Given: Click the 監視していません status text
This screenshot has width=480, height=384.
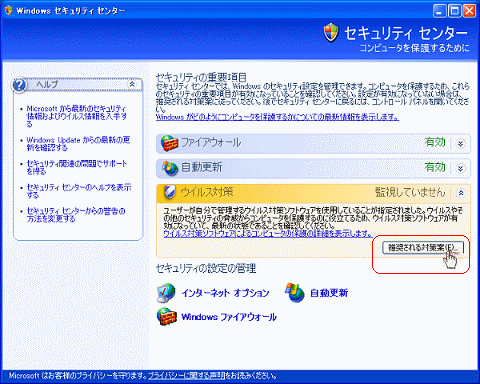Looking at the screenshot, I should pos(410,192).
